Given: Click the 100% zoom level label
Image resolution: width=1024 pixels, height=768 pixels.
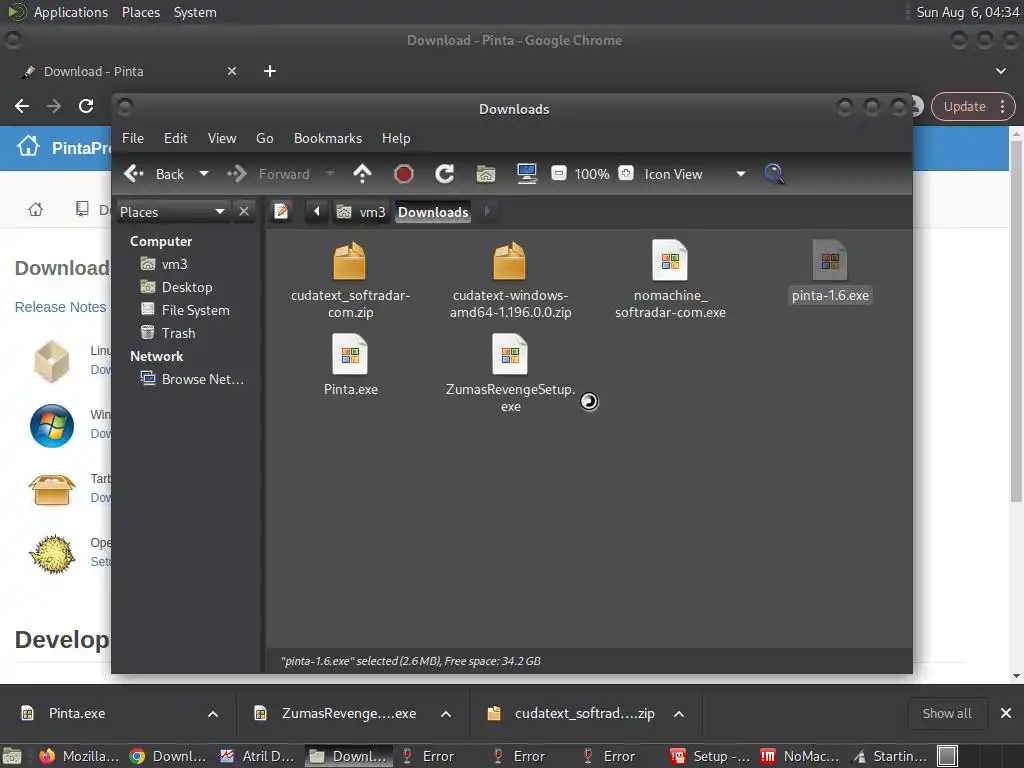Looking at the screenshot, I should point(592,174).
